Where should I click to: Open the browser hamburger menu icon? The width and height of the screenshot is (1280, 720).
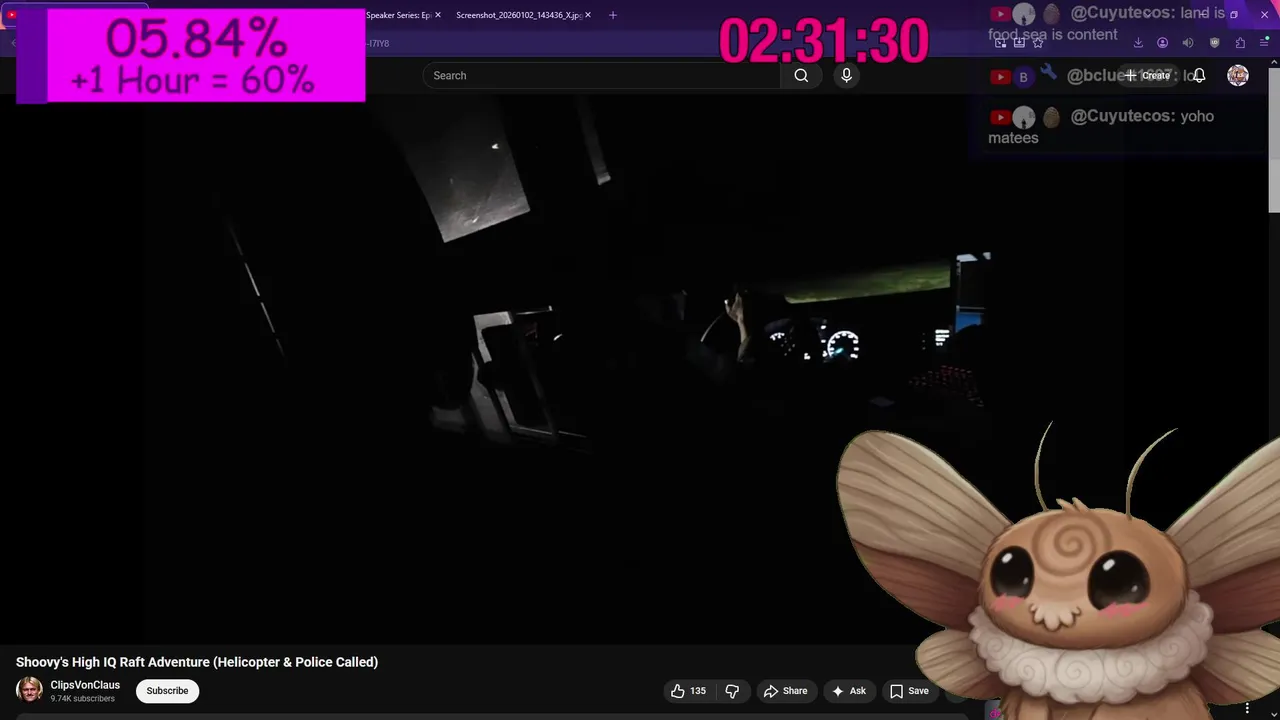pos(1264,43)
